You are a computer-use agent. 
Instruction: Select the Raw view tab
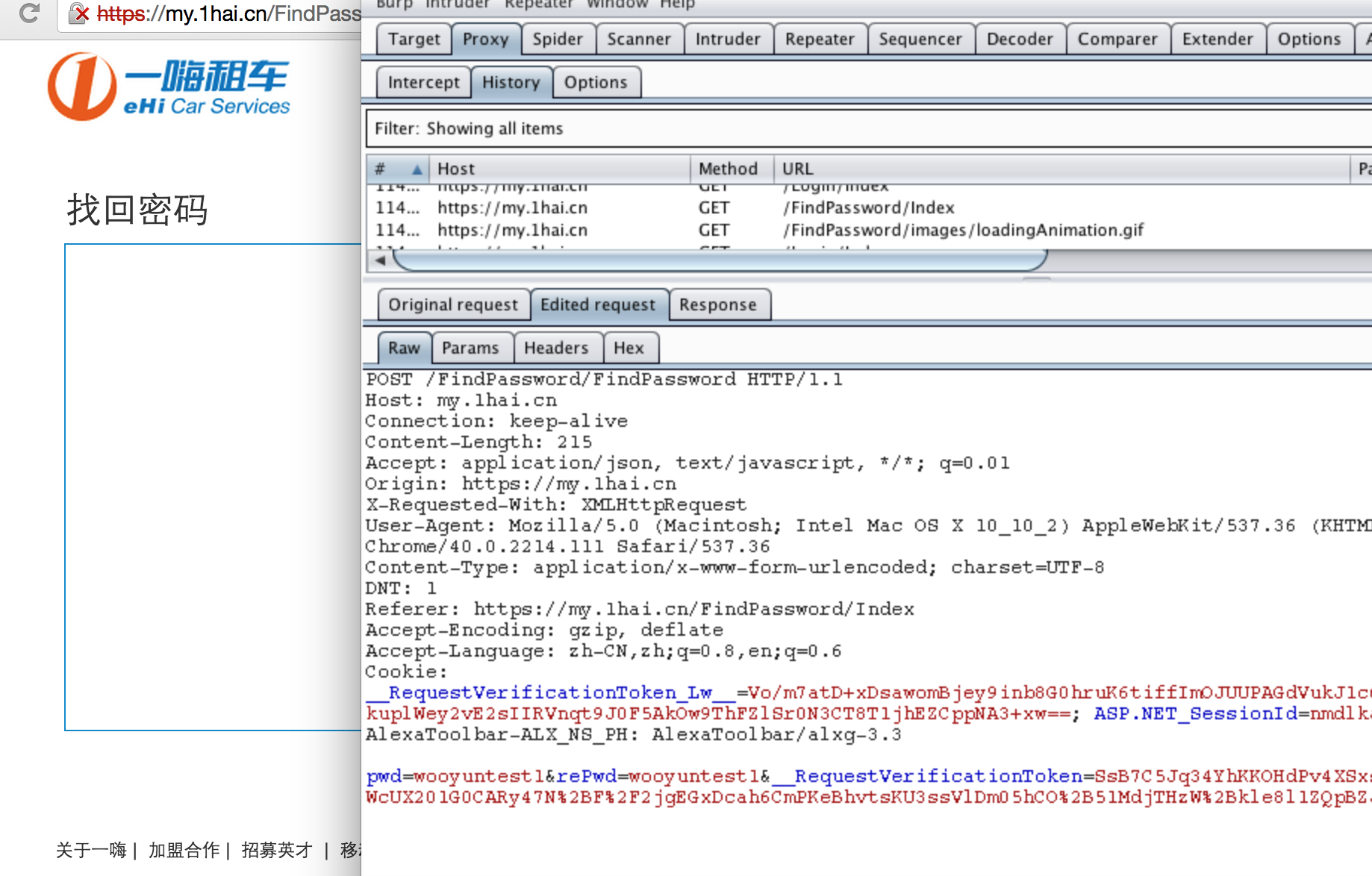click(404, 348)
